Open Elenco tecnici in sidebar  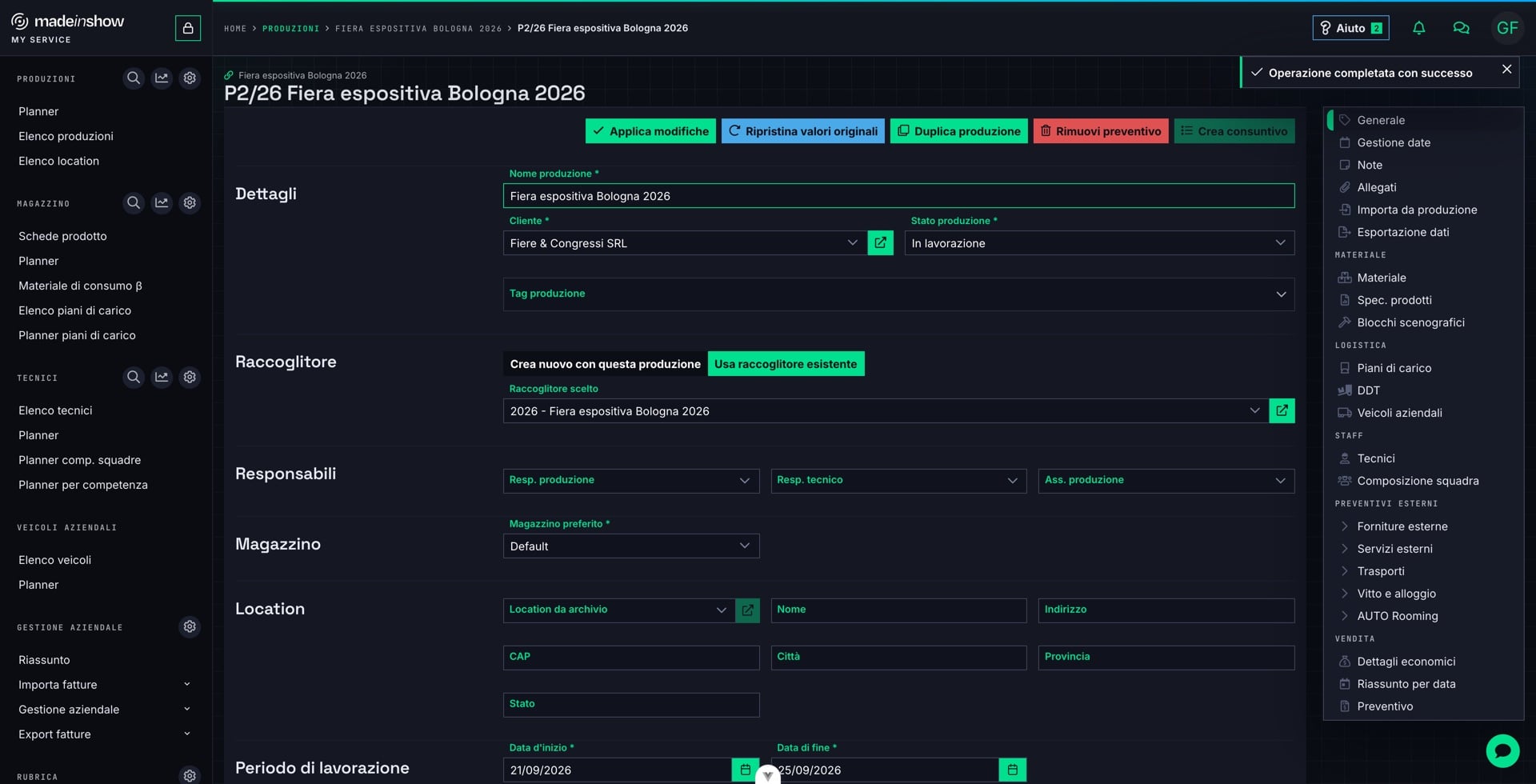(x=55, y=410)
